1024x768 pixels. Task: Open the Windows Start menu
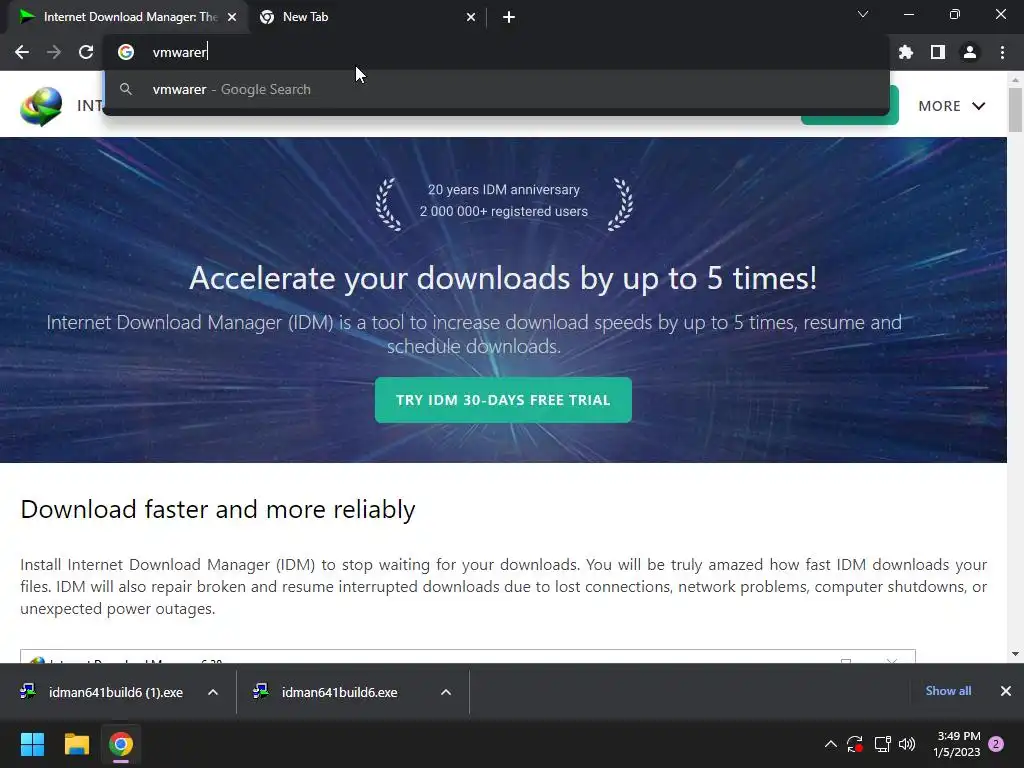tap(32, 744)
